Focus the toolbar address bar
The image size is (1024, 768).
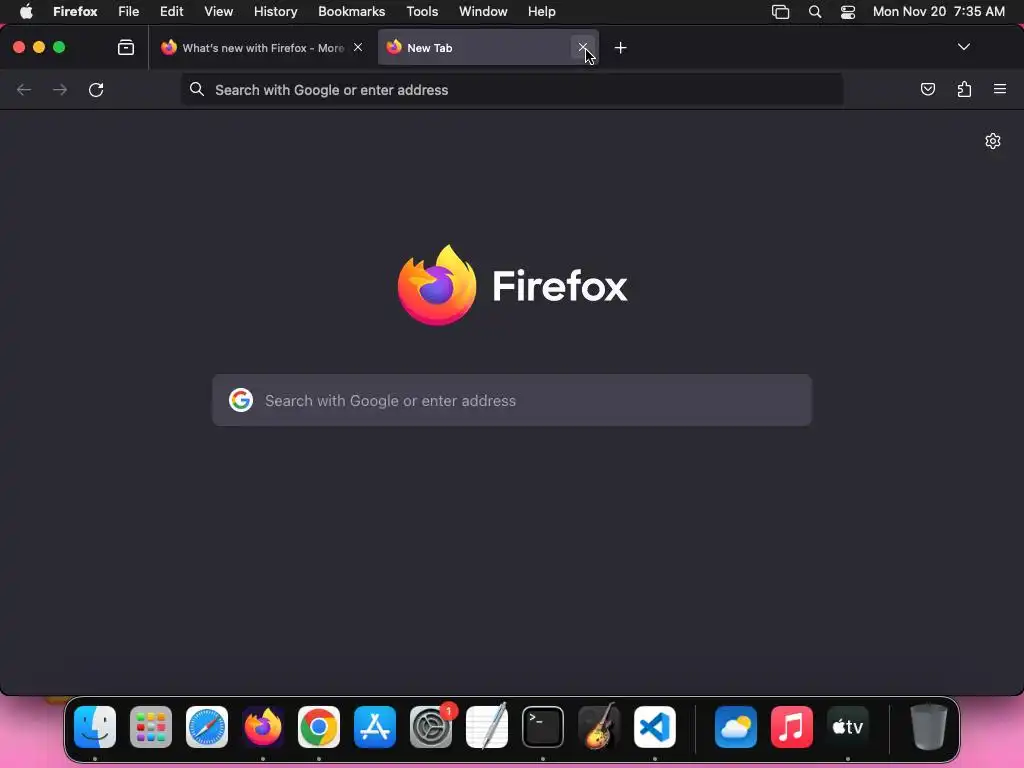(511, 90)
